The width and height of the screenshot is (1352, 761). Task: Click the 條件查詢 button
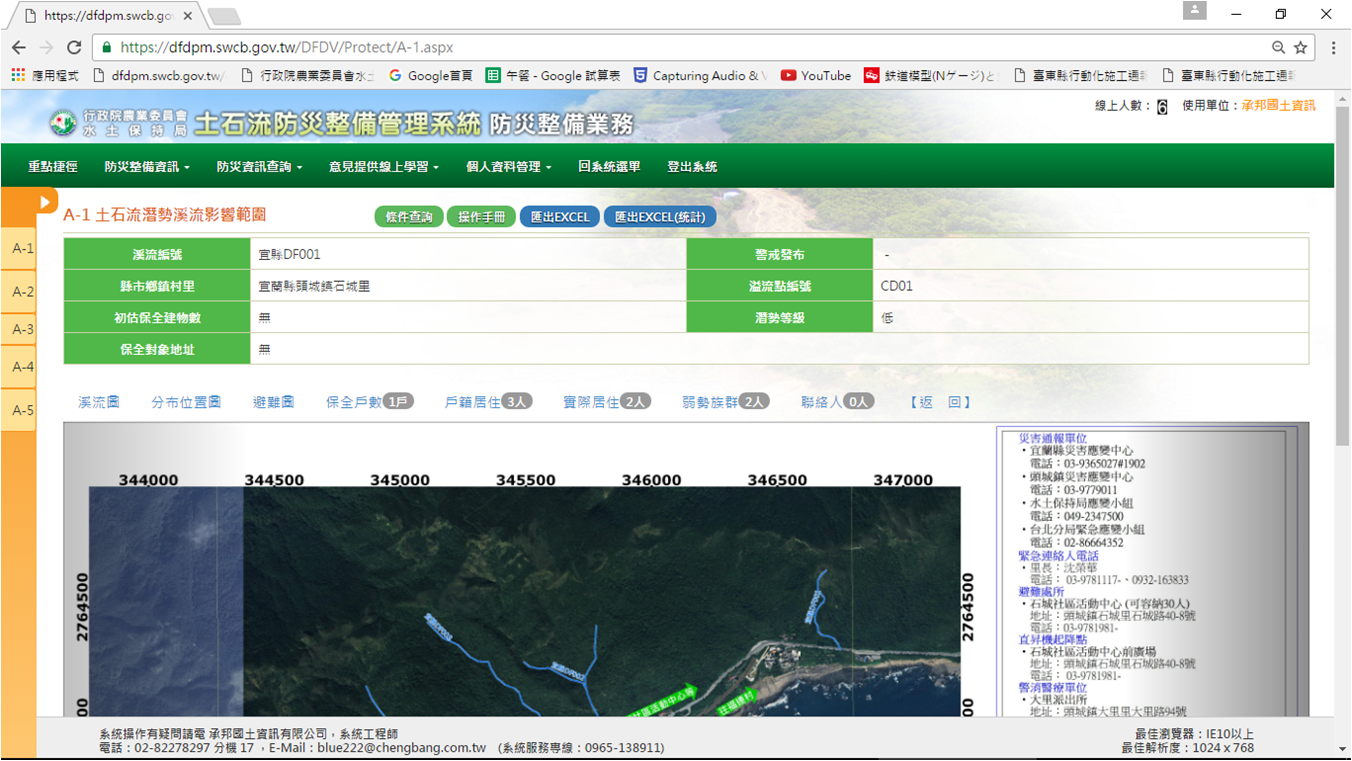pyautogui.click(x=409, y=217)
